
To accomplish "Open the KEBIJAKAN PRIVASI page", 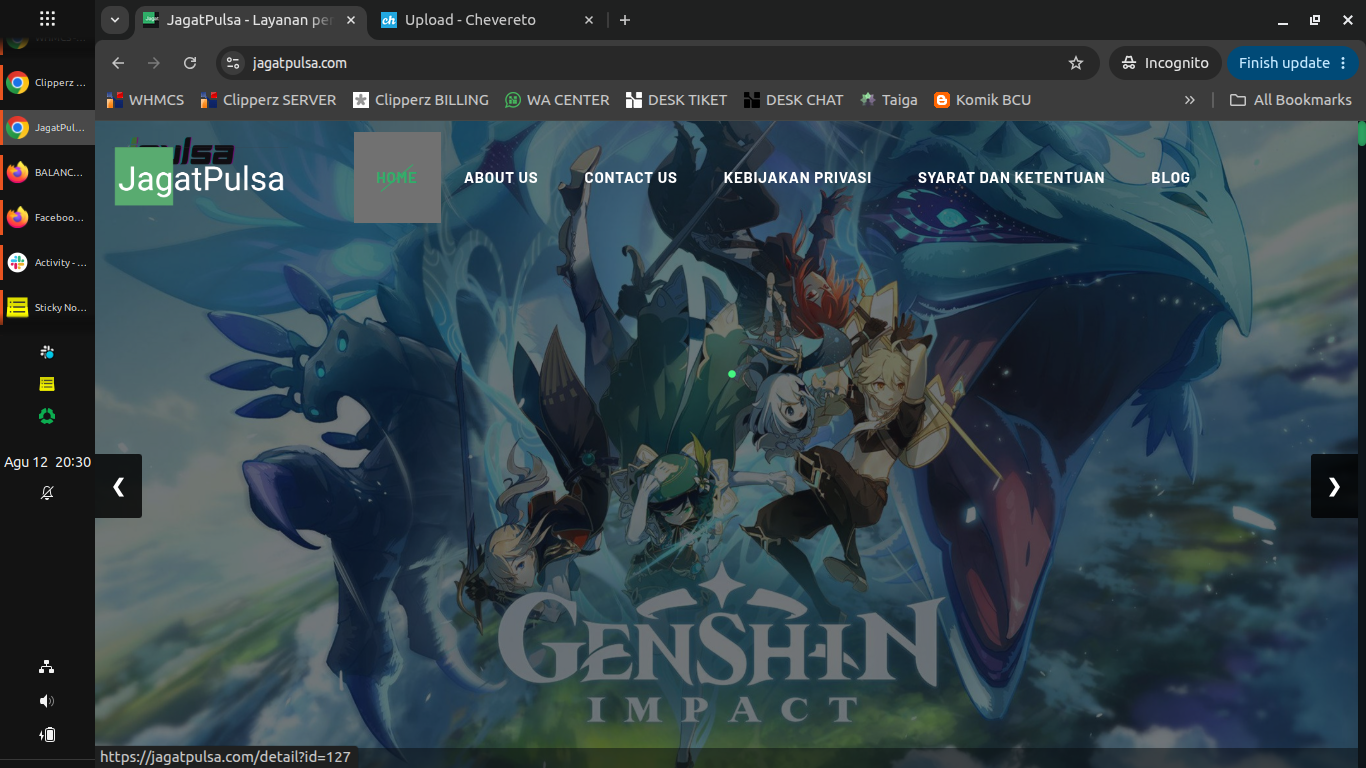I will pos(798,178).
